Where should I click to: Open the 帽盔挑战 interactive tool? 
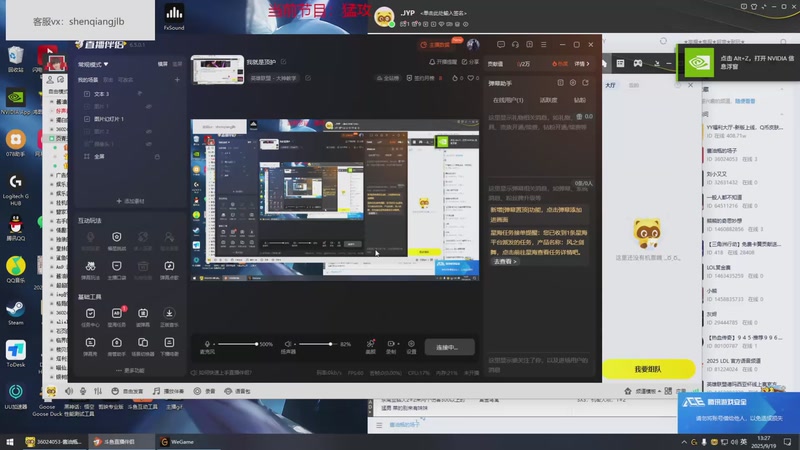tap(116, 241)
